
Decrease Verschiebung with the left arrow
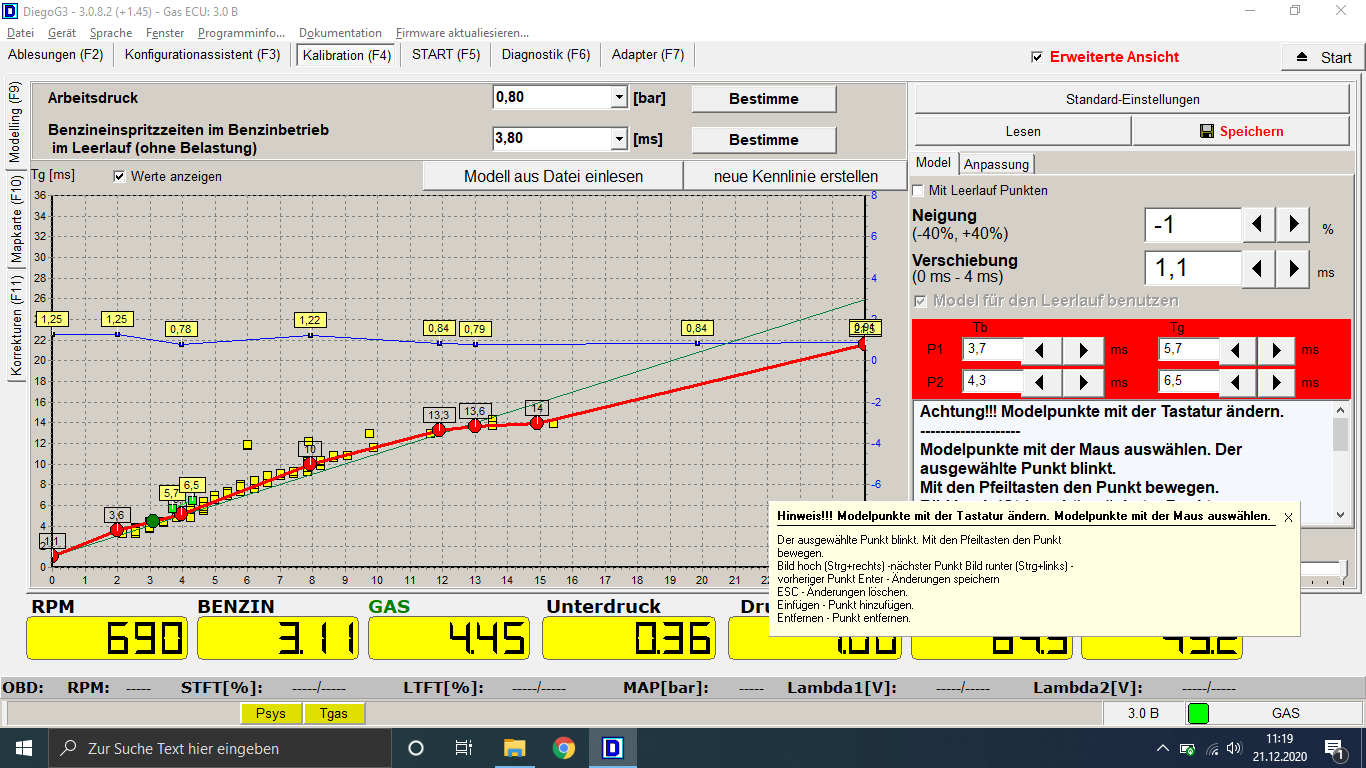(x=1259, y=268)
